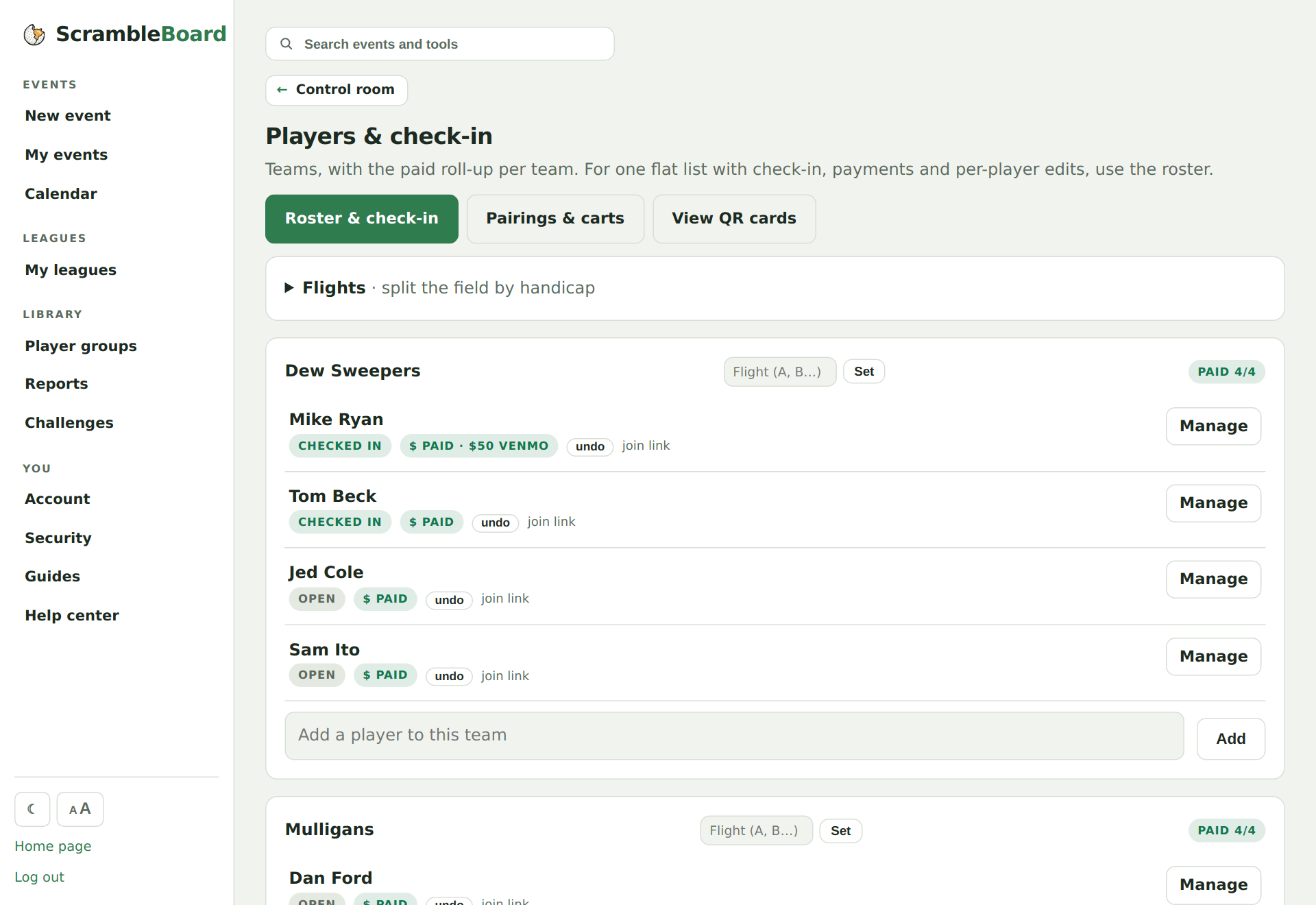Toggle Tom Beck's CHECKED IN status
The image size is (1316, 905).
click(x=340, y=522)
